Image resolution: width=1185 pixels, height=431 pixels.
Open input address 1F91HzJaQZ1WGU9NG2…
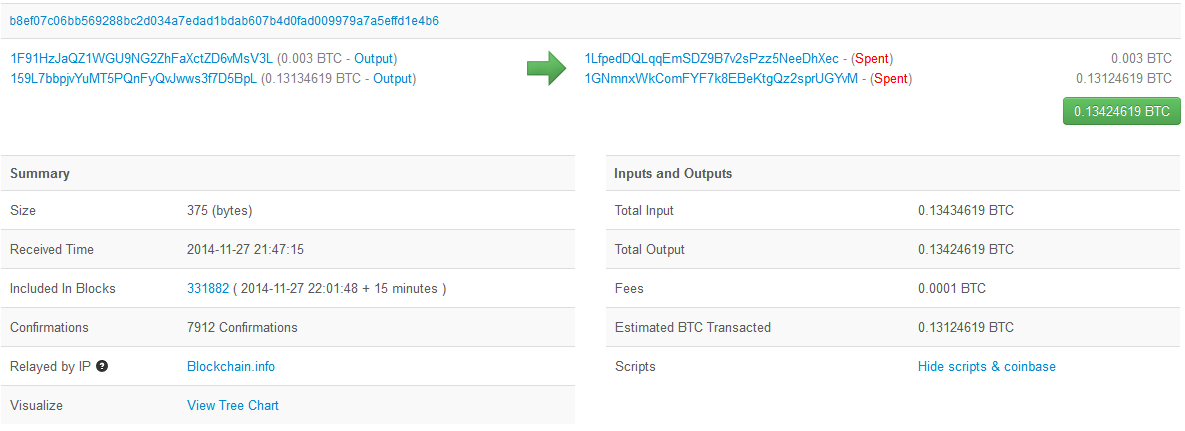pos(141,58)
